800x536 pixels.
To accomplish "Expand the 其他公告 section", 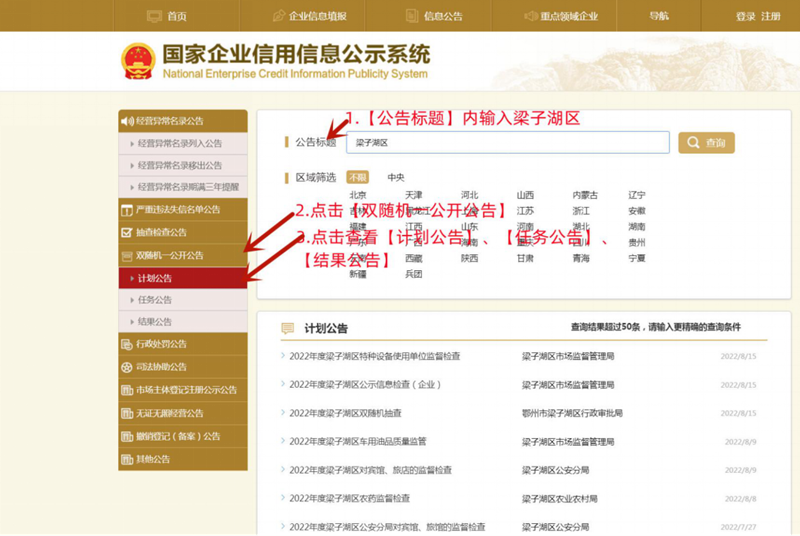I will [x=183, y=460].
